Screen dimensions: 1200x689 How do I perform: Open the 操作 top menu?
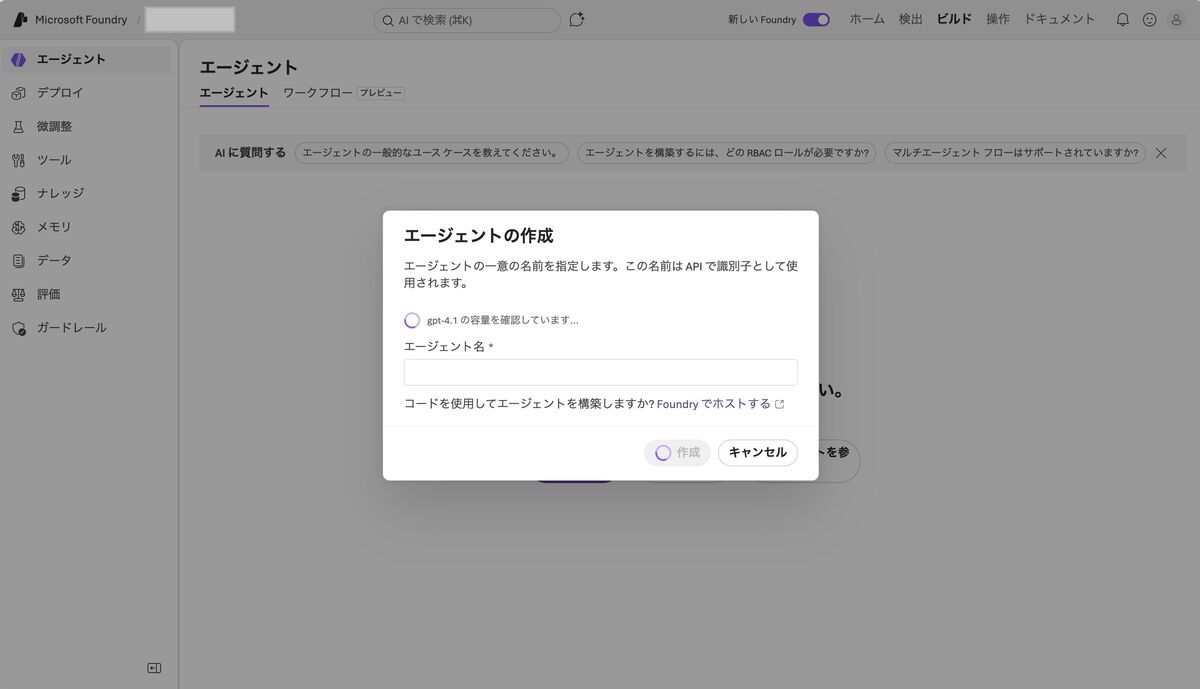tap(998, 19)
